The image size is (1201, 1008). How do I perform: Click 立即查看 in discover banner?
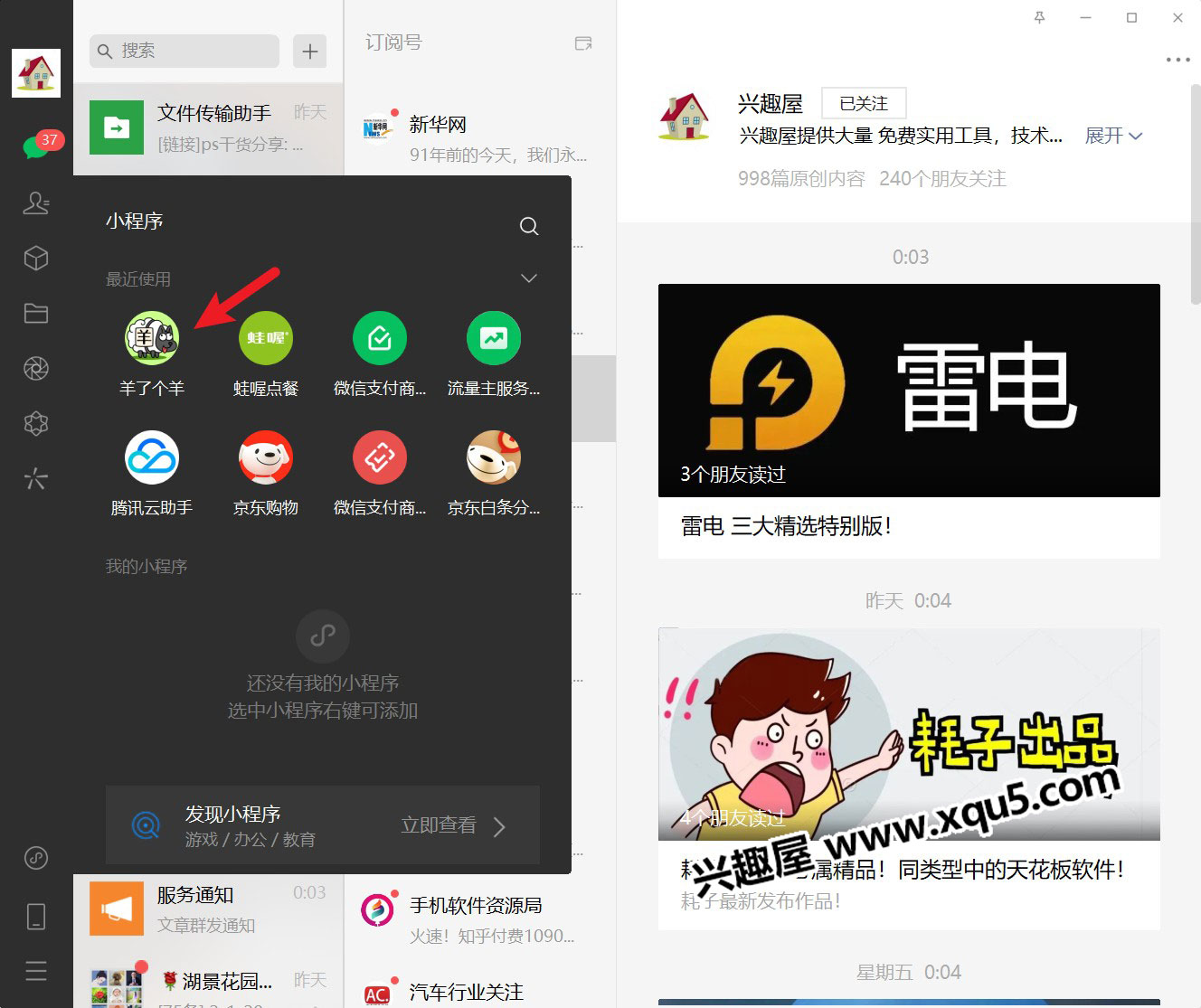(x=439, y=825)
